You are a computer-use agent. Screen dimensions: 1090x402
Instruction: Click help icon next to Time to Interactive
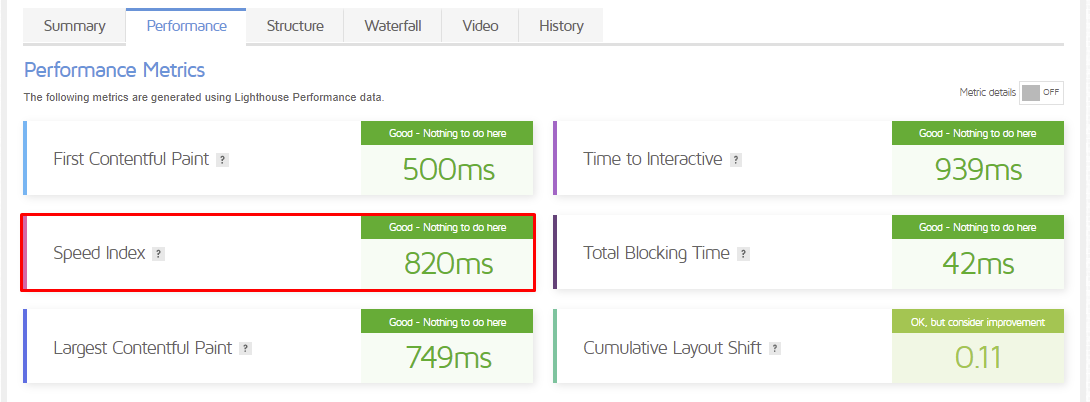736,160
